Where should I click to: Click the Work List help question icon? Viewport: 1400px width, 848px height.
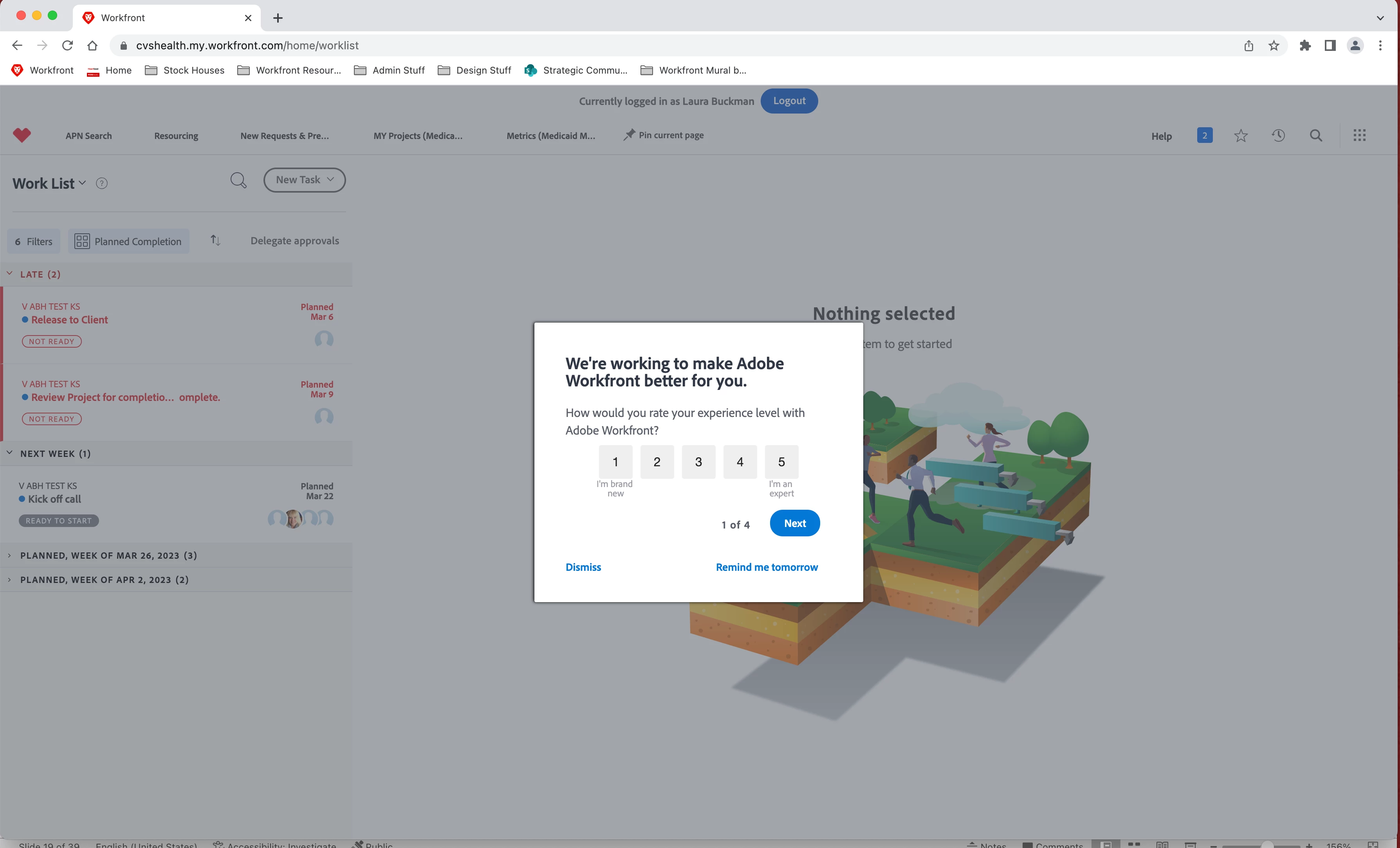pyautogui.click(x=102, y=184)
